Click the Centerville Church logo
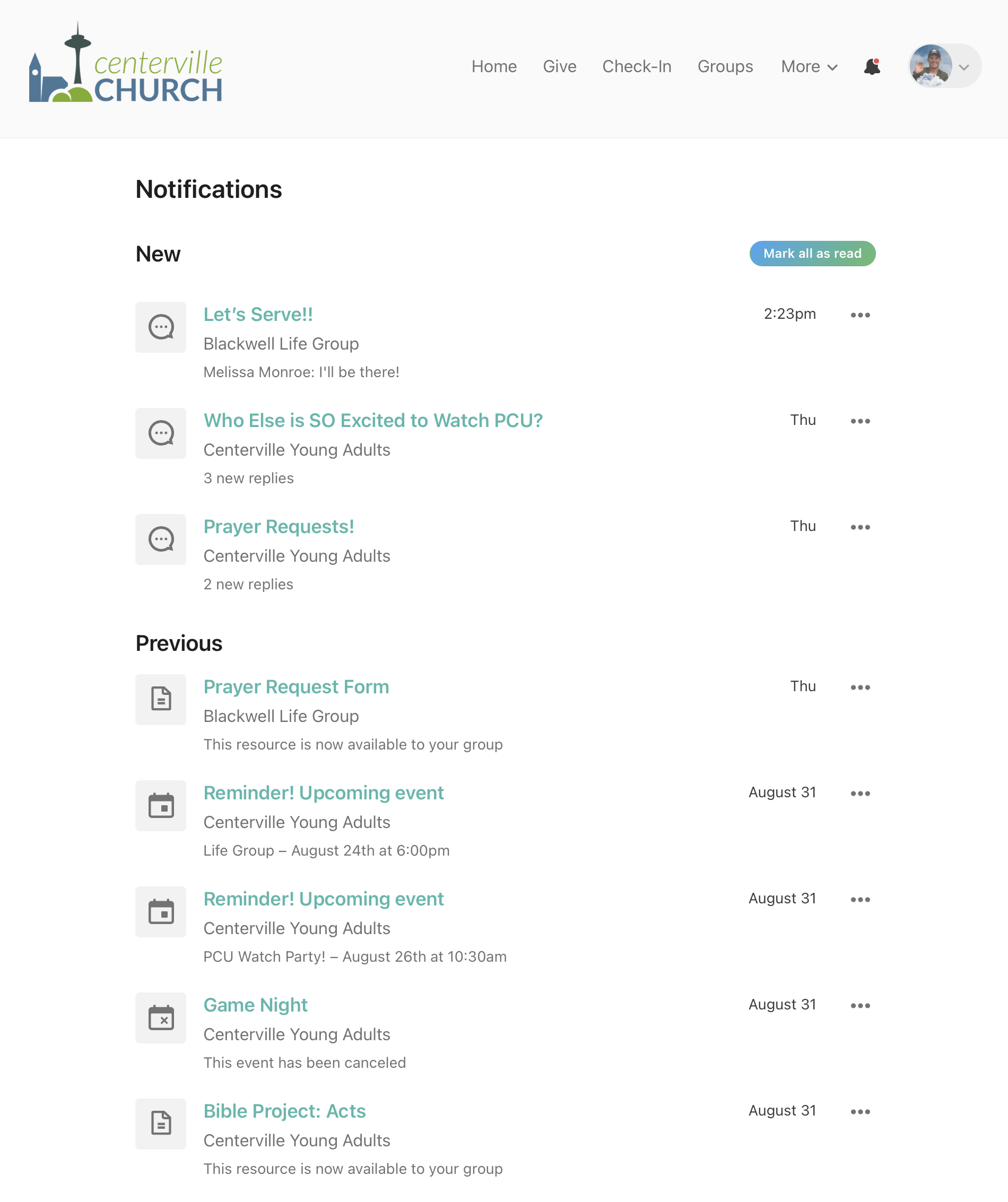Image resolution: width=1008 pixels, height=1202 pixels. pos(126,64)
